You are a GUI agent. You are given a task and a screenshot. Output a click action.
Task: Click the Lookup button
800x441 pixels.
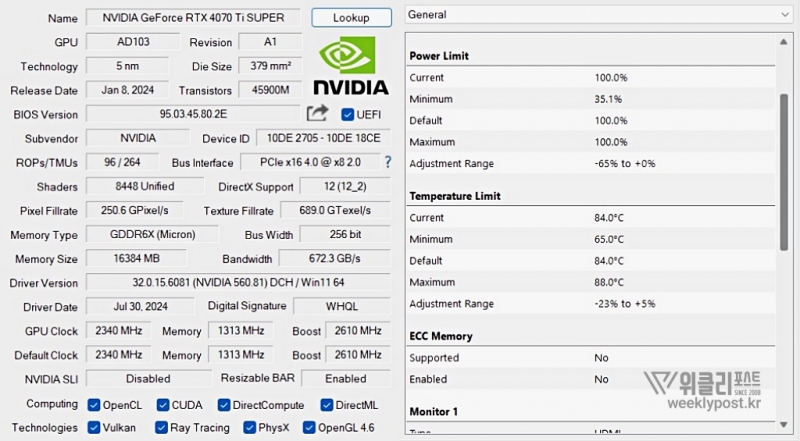click(x=352, y=18)
